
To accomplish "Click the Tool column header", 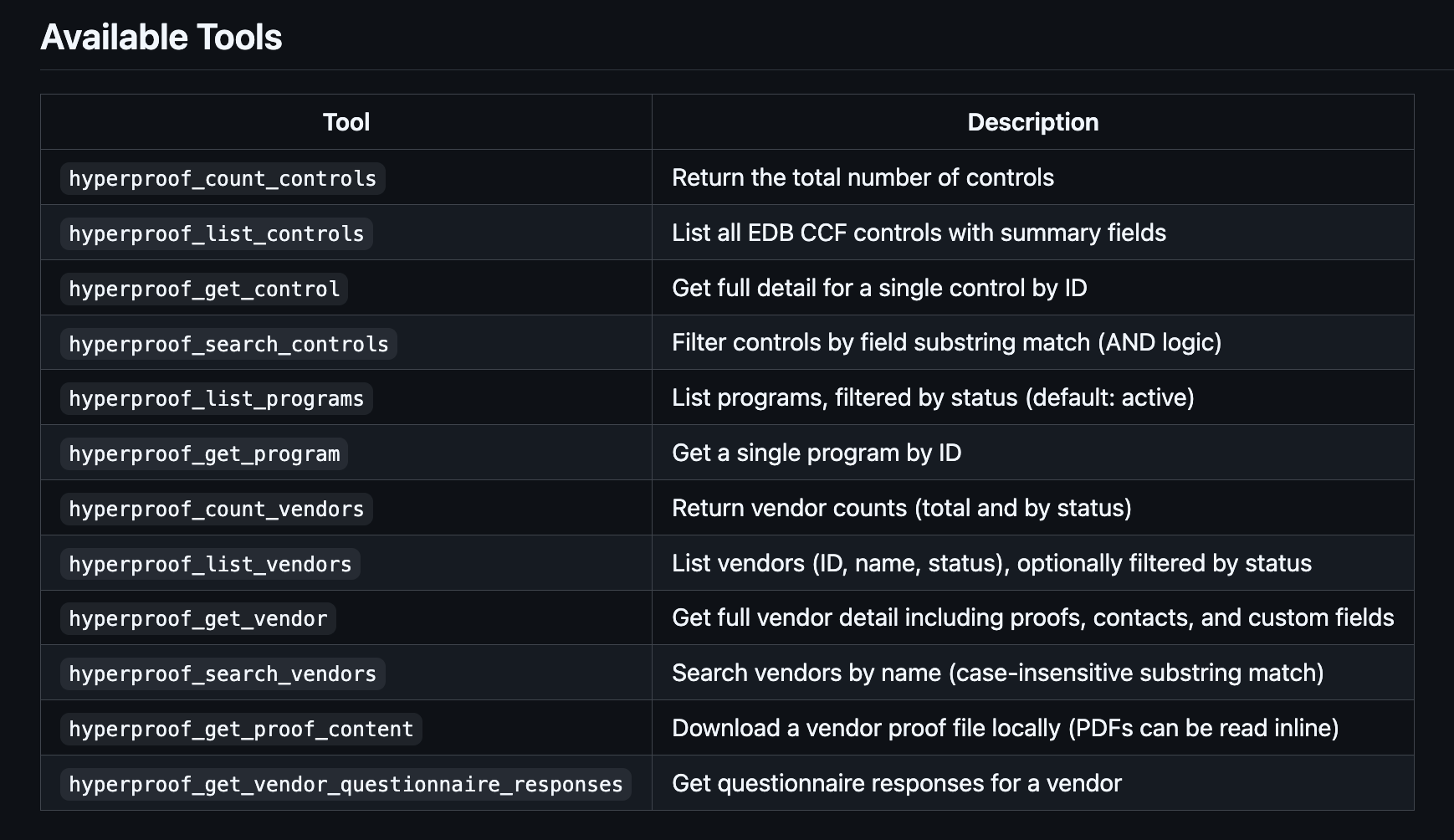I will (x=346, y=122).
